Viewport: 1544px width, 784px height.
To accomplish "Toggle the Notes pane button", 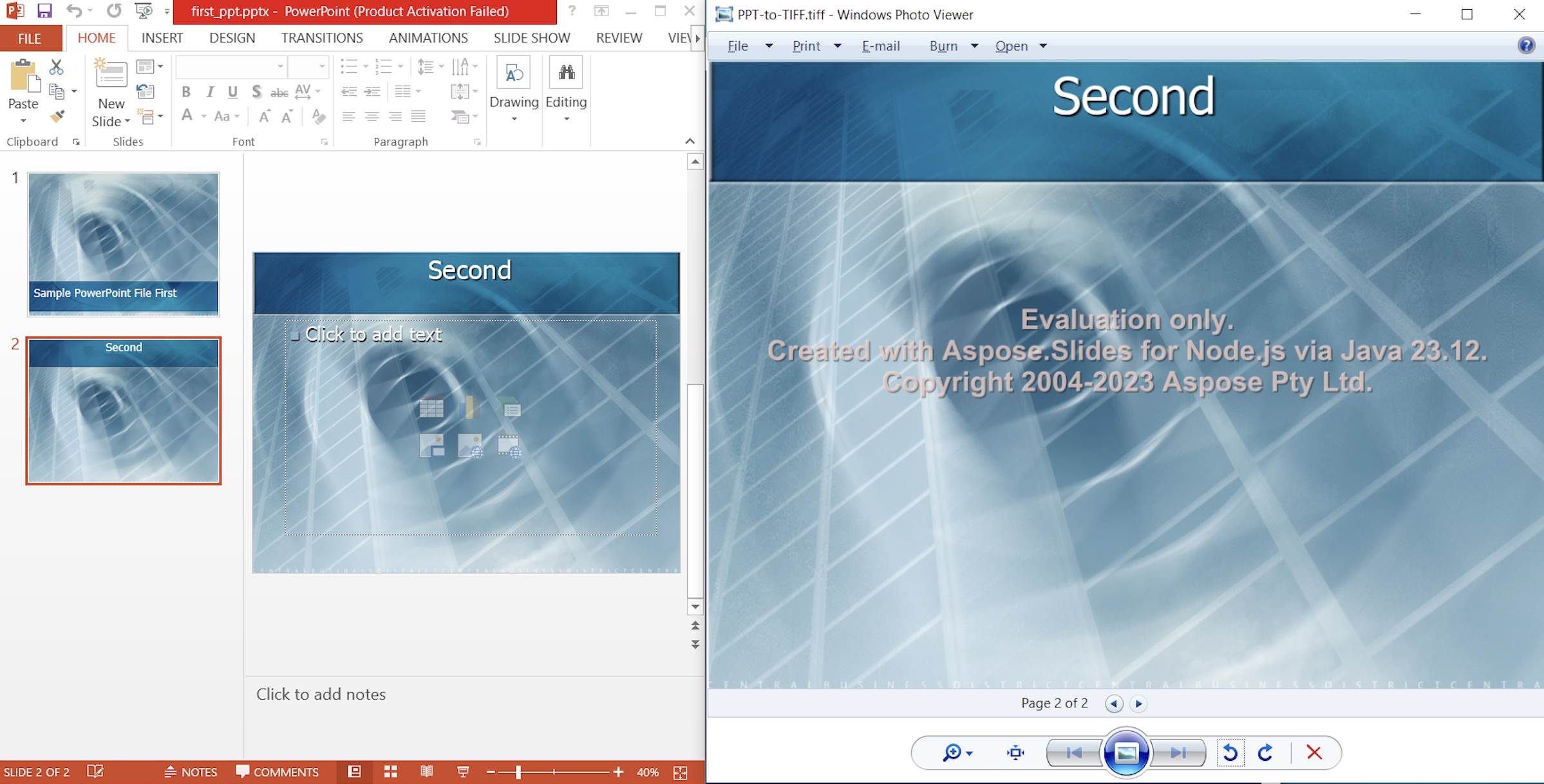I will [x=191, y=772].
